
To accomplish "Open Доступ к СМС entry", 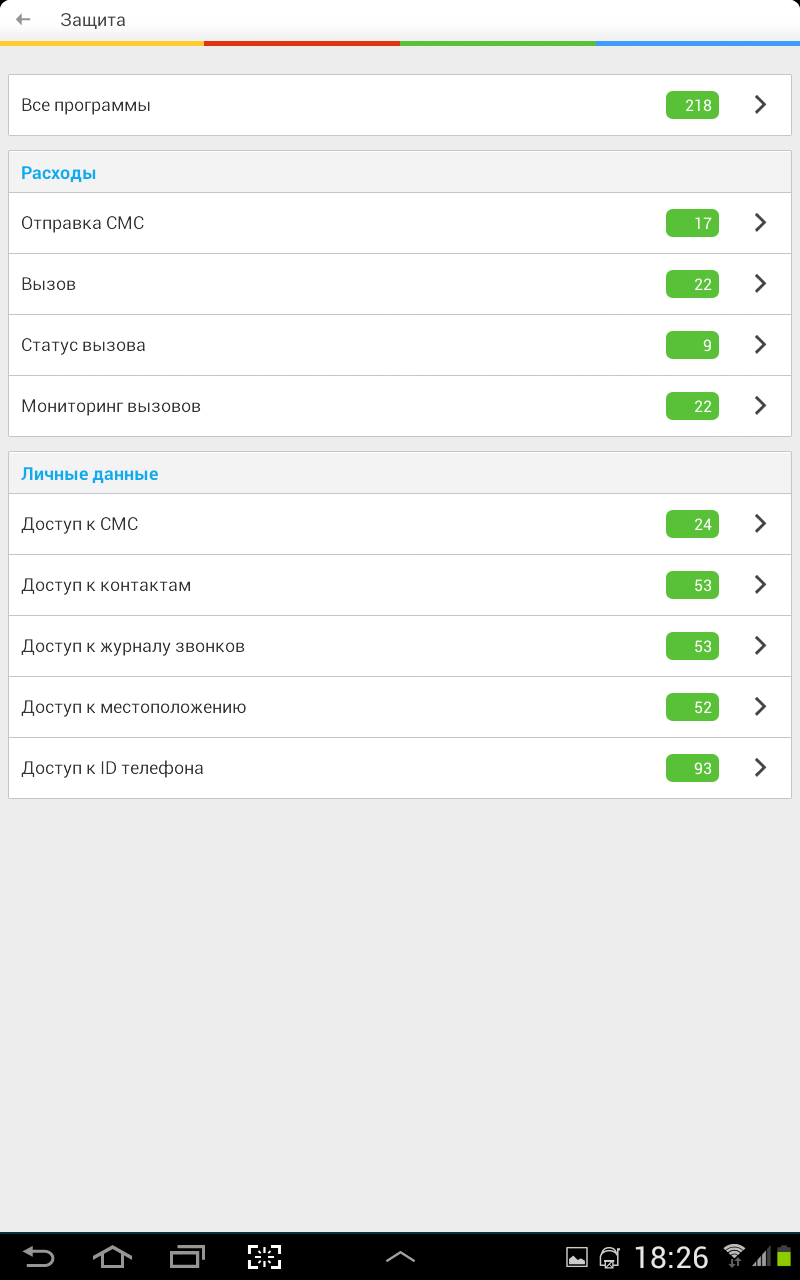I will pyautogui.click(x=400, y=524).
